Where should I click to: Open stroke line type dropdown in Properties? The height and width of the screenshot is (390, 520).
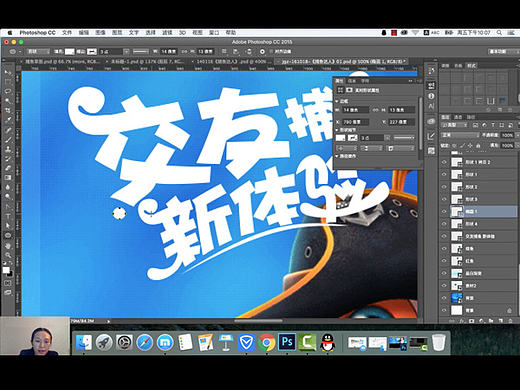click(x=404, y=138)
